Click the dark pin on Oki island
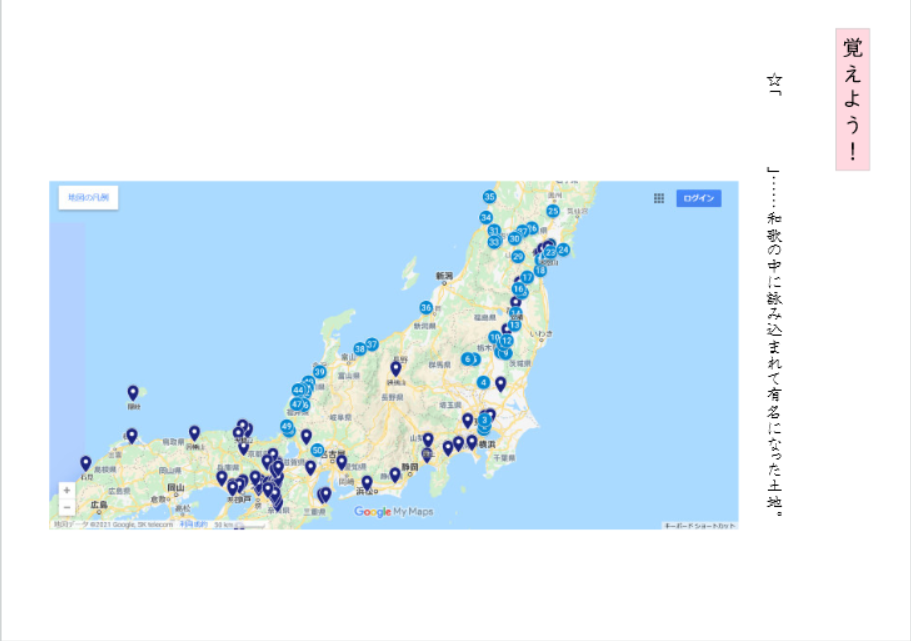 [x=133, y=392]
